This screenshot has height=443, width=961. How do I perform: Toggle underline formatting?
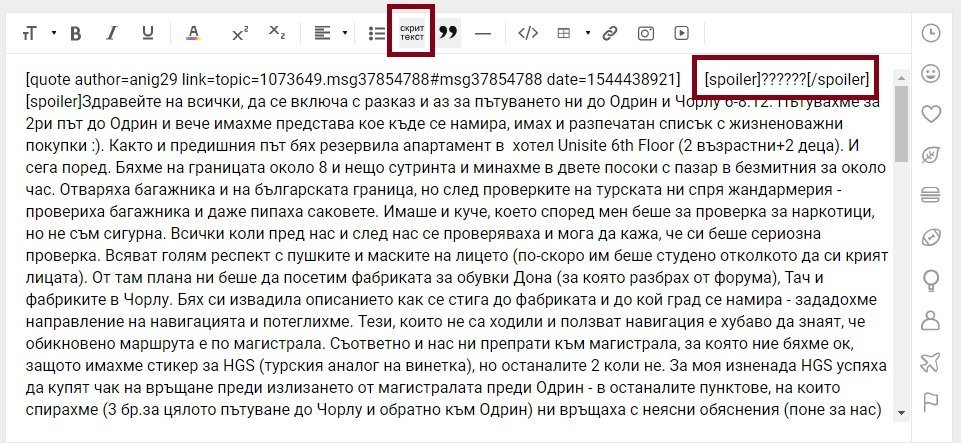click(x=147, y=33)
